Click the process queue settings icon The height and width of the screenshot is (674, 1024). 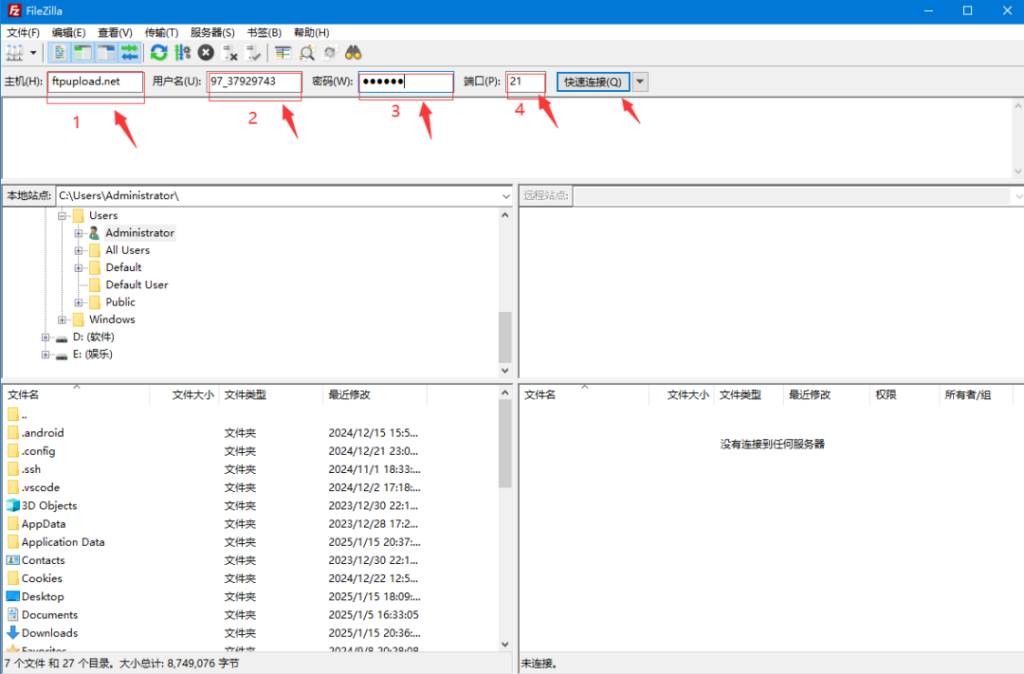182,52
